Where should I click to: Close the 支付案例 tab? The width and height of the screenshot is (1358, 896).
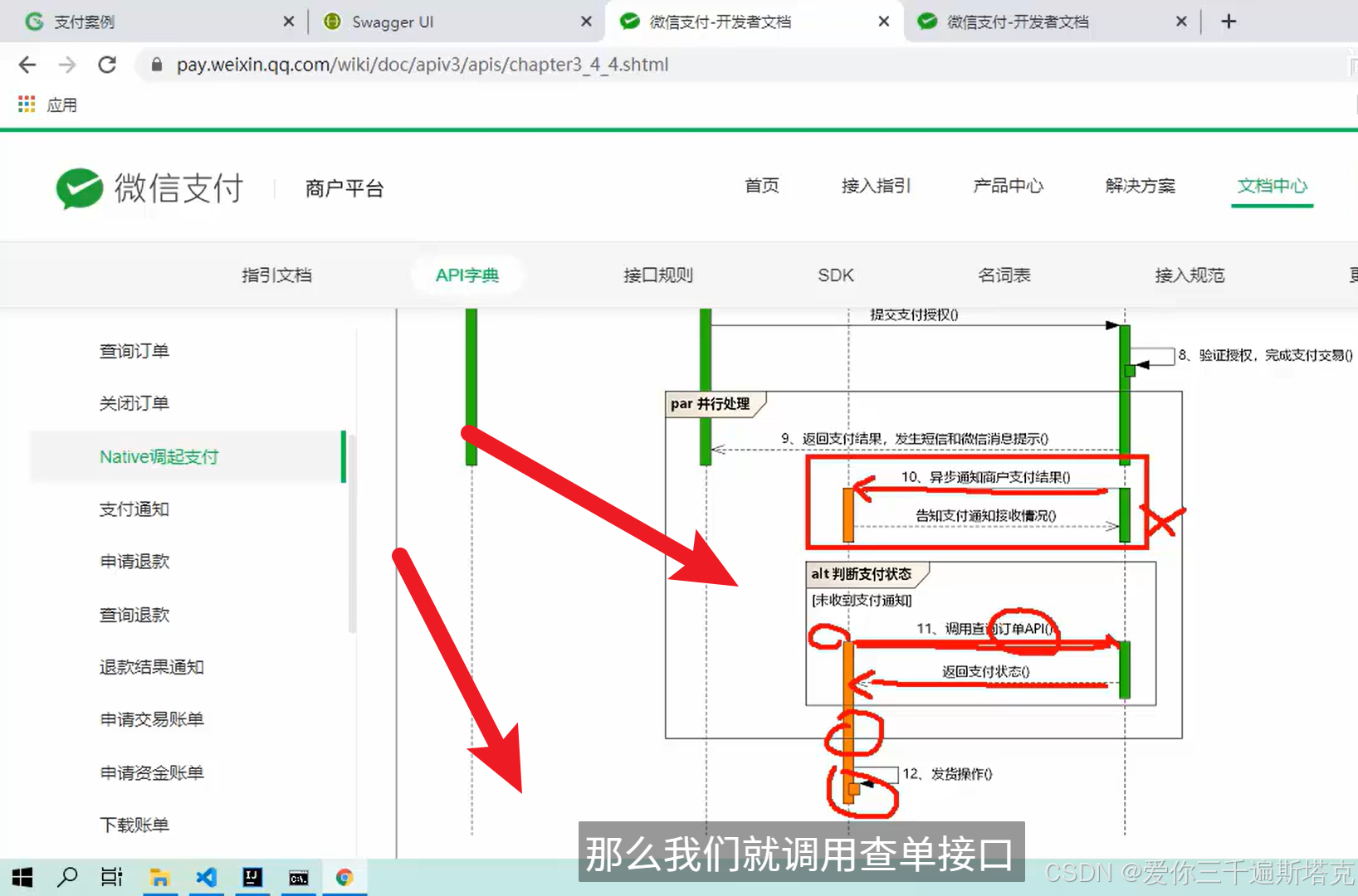(x=288, y=22)
